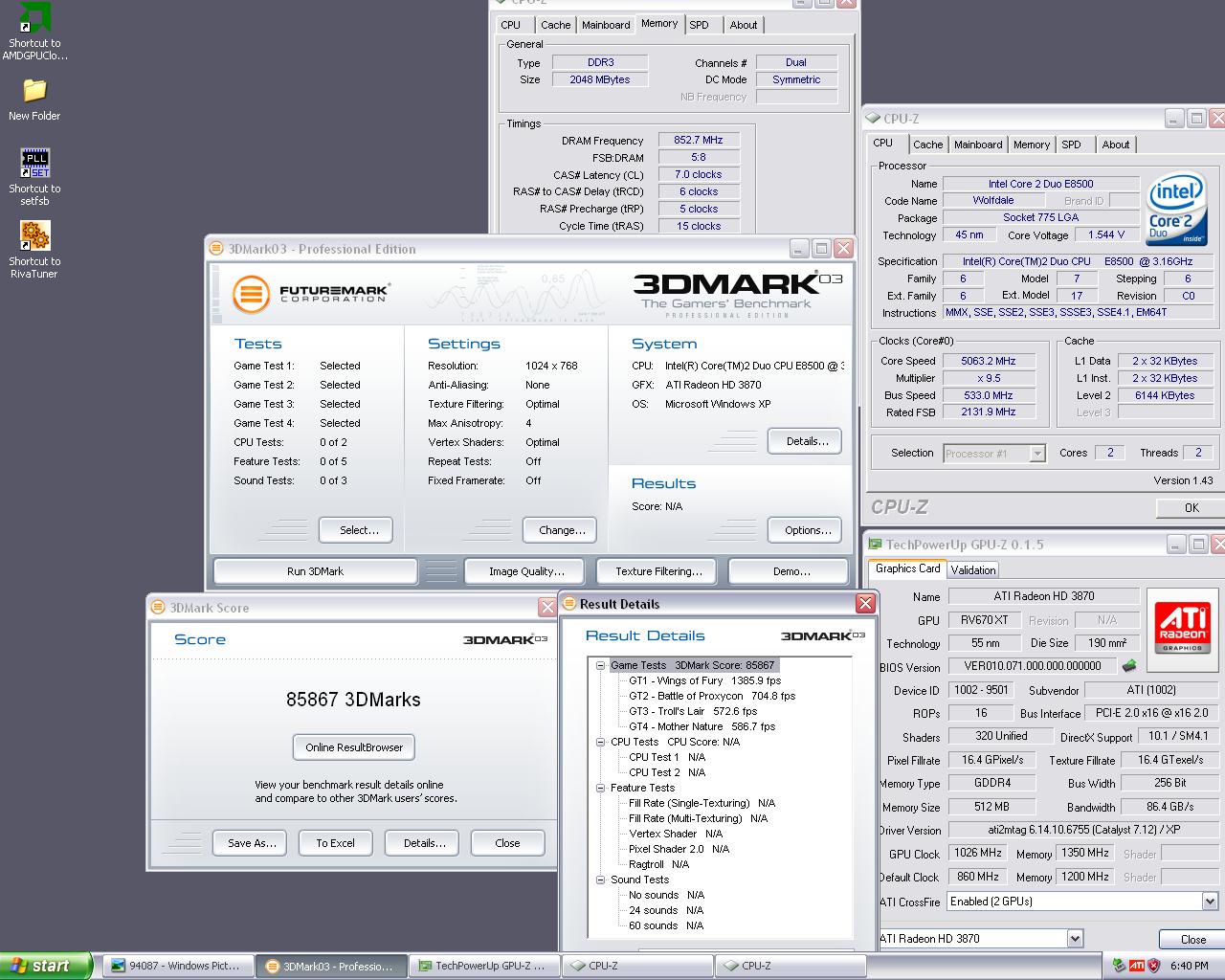Click the BIOS save chip icon in GPU-Z
This screenshot has width=1225, height=980.
1130,665
